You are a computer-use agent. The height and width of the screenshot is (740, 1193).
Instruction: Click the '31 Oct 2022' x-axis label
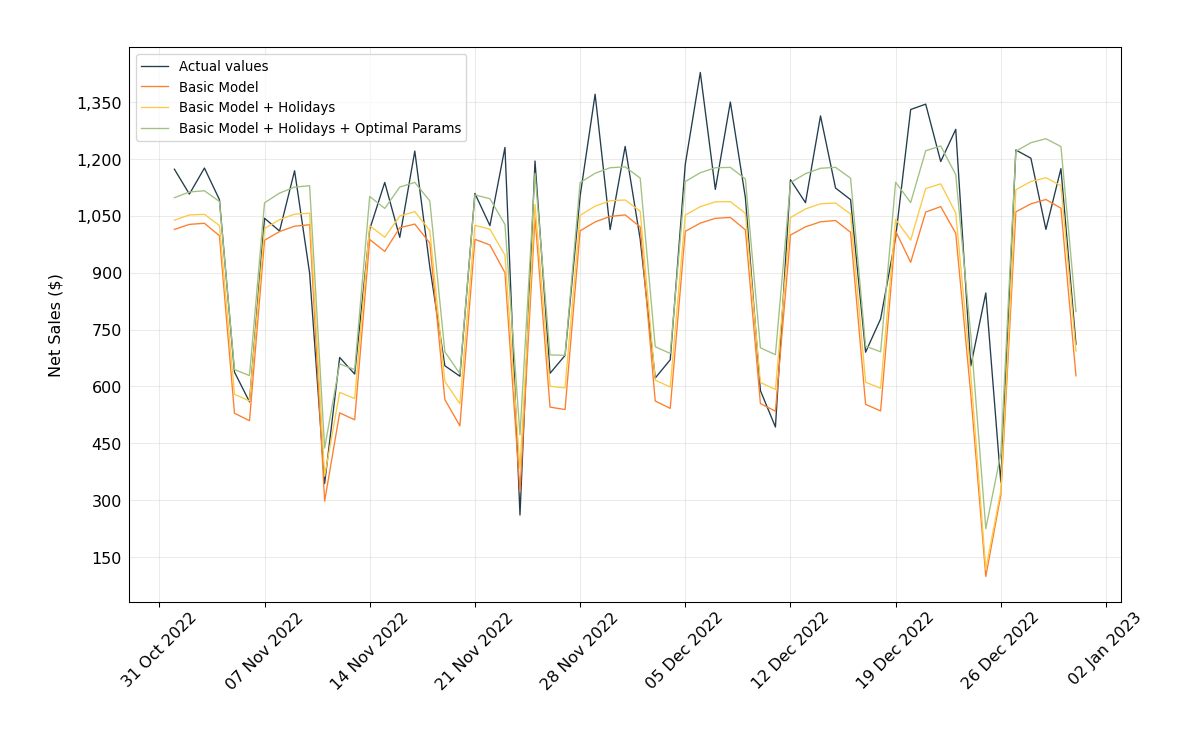click(158, 650)
